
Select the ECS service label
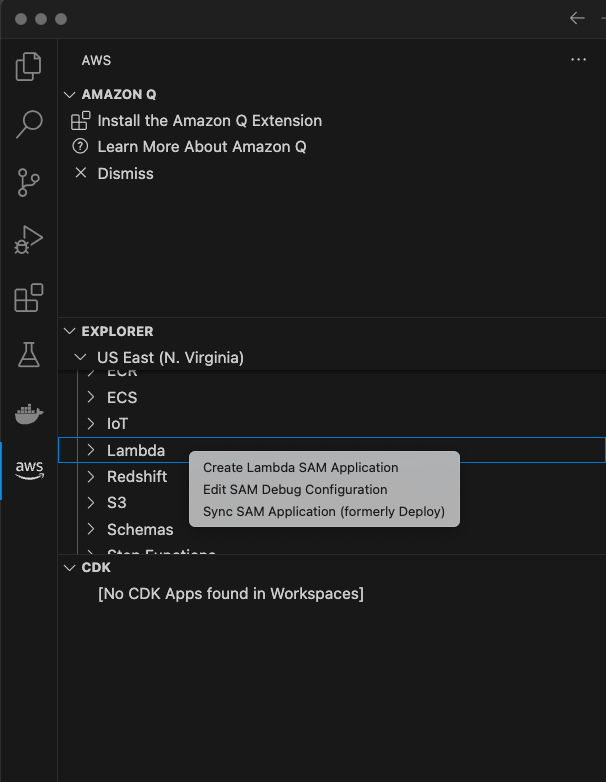coord(122,397)
